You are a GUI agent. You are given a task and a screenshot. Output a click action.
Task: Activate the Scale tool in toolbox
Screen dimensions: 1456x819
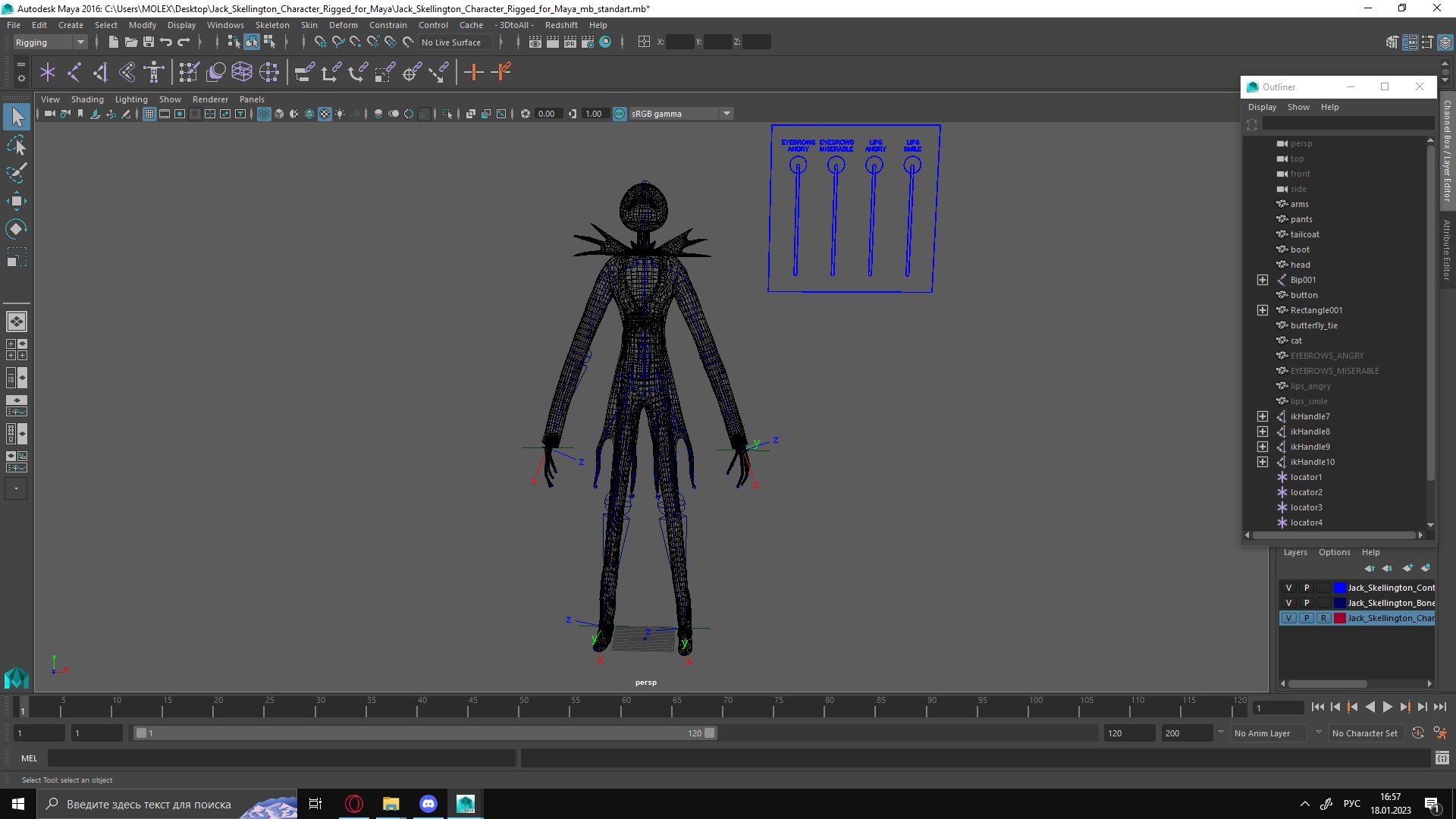pyautogui.click(x=17, y=257)
